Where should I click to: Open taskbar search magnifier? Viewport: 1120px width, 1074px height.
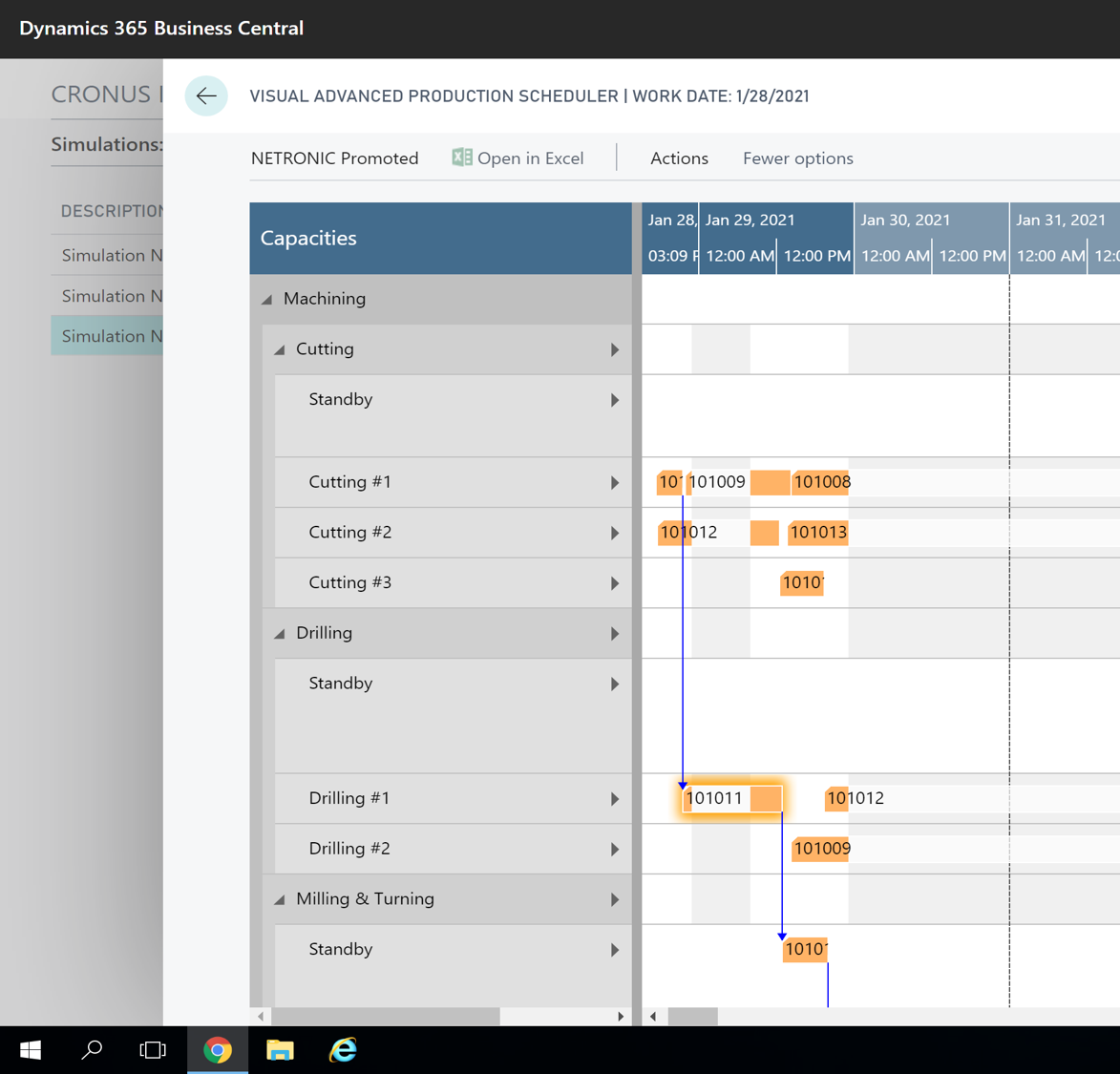coord(92,1050)
